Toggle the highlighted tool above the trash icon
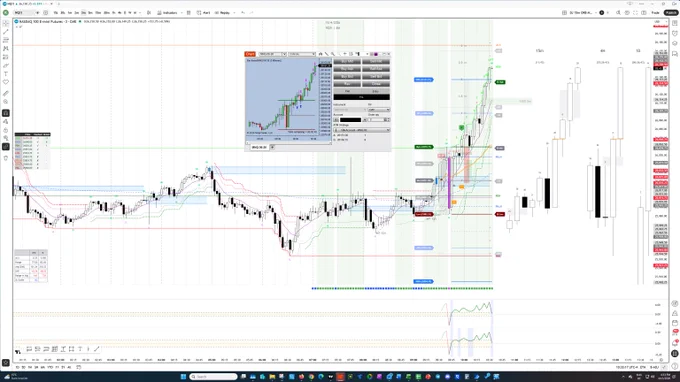680x382 pixels. pos(6,147)
